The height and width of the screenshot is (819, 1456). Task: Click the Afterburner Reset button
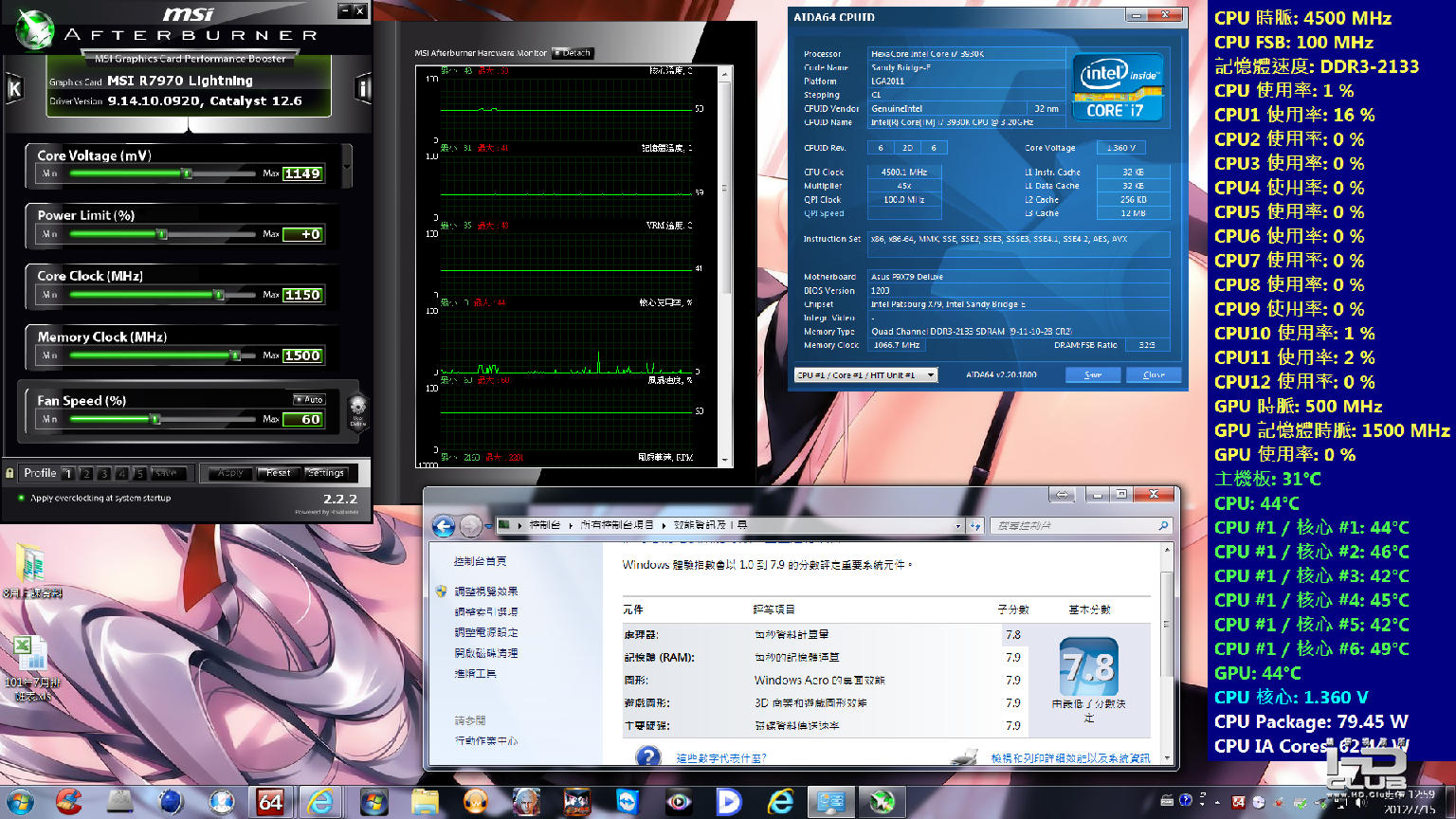[279, 473]
